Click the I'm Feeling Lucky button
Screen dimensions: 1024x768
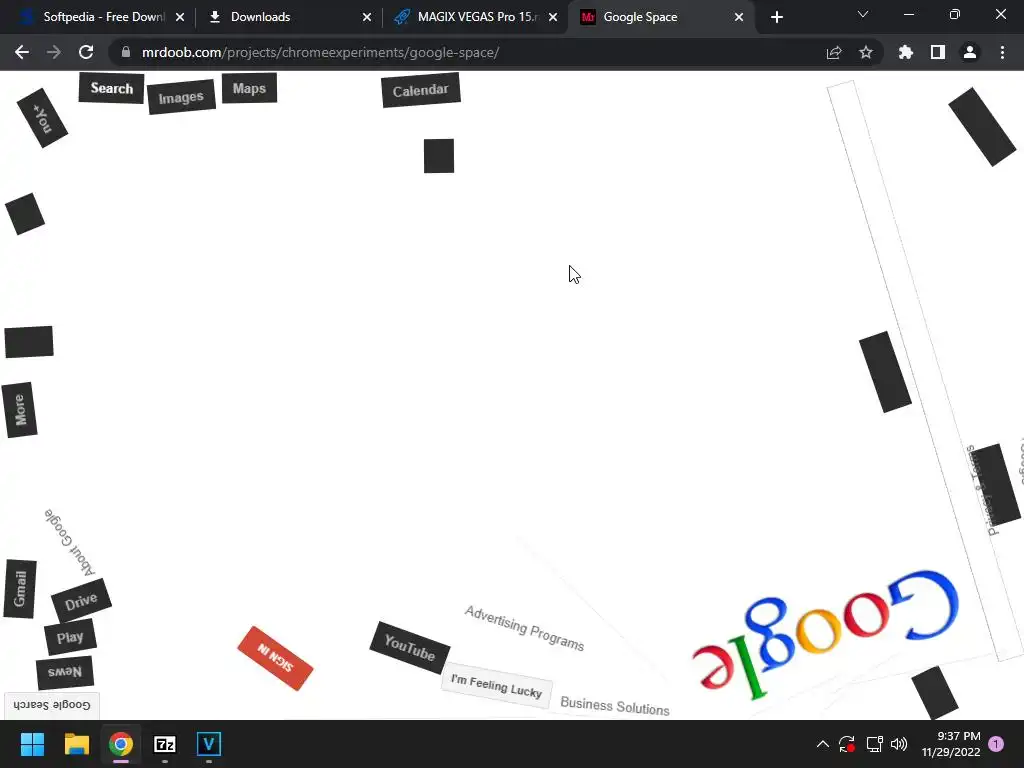tap(496, 686)
